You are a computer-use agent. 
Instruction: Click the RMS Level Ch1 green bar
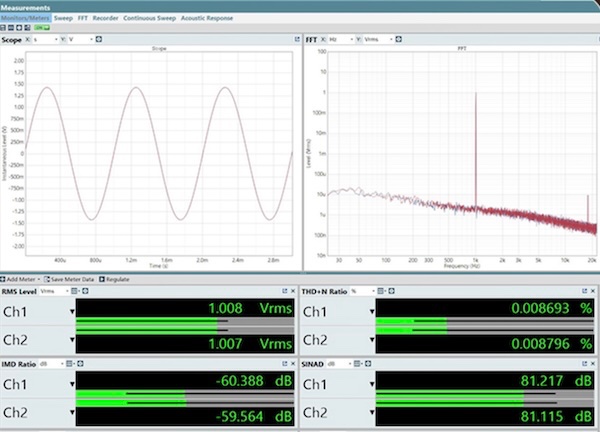(x=147, y=320)
